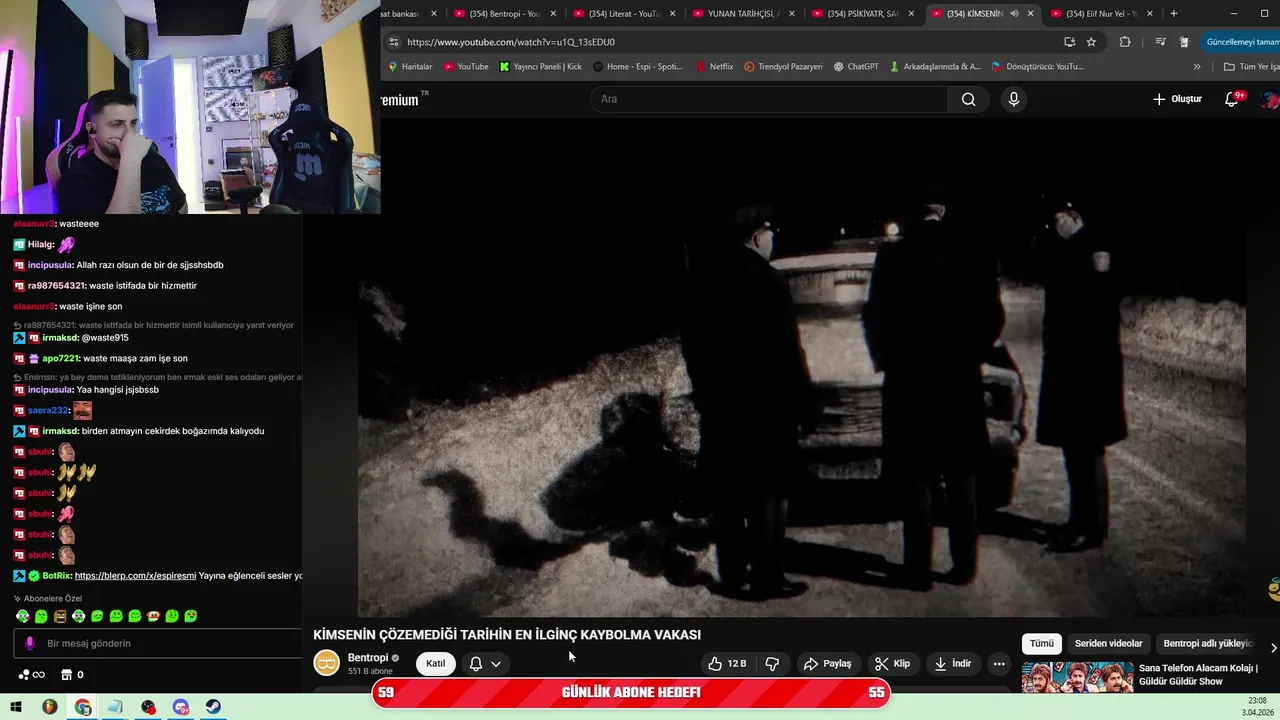Click the İndir download button

pyautogui.click(x=952, y=664)
